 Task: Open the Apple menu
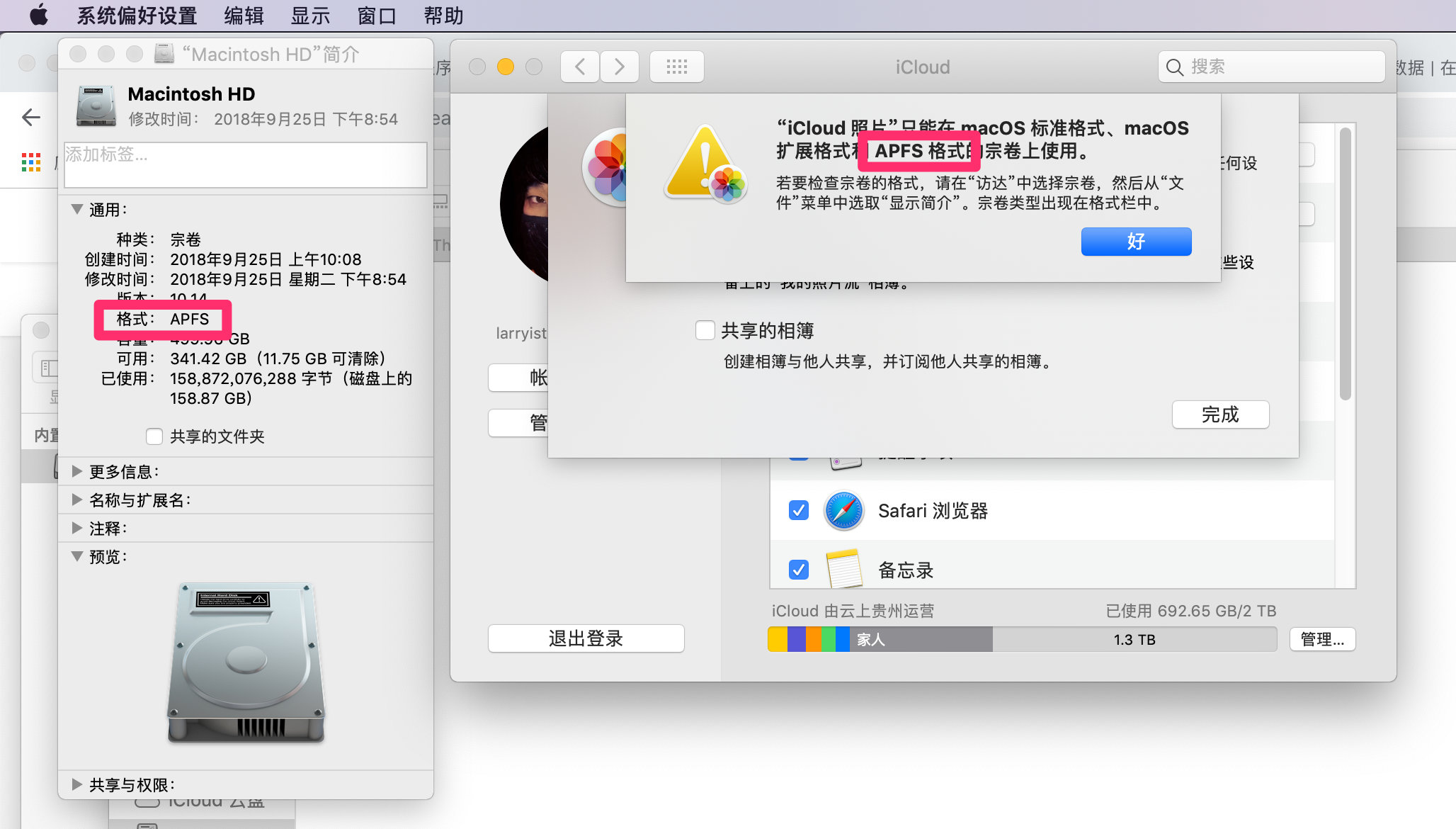[39, 15]
